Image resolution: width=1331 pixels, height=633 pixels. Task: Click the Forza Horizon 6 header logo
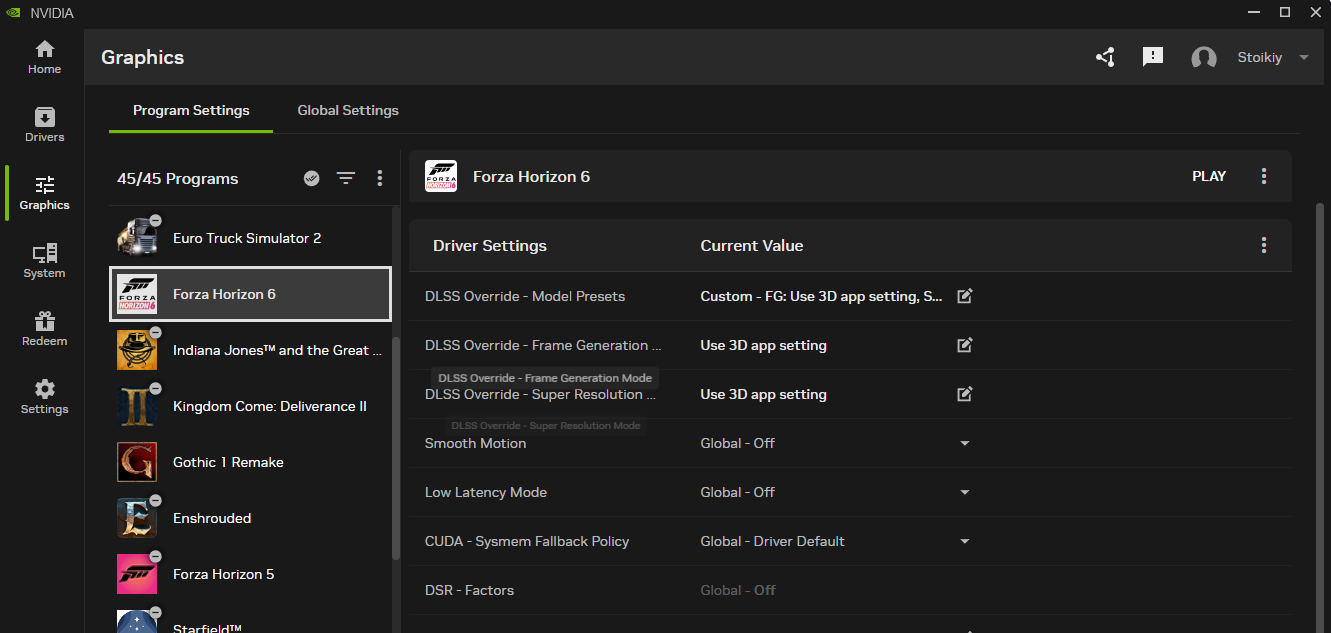pos(441,176)
